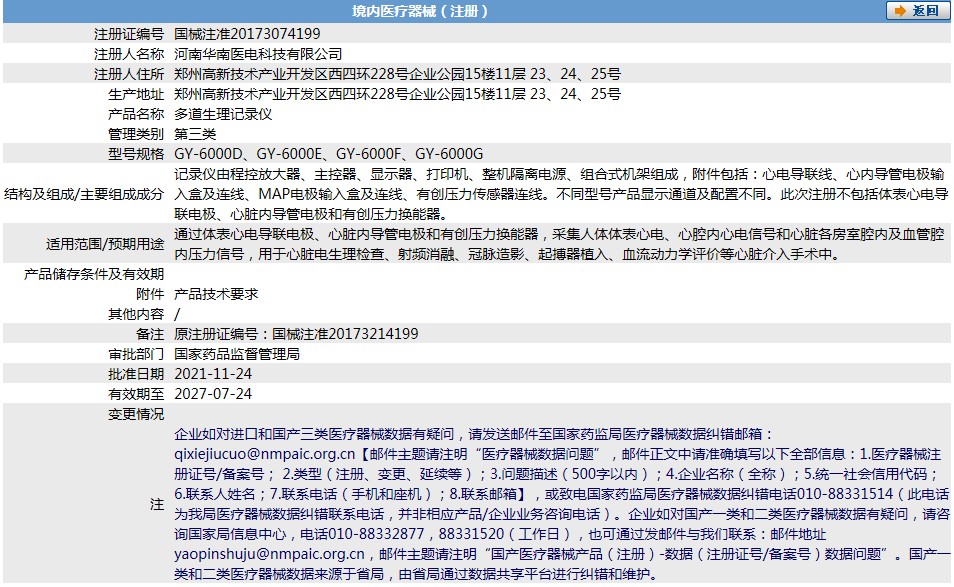Click the label 有效期至
The width and height of the screenshot is (954, 587).
coord(136,395)
